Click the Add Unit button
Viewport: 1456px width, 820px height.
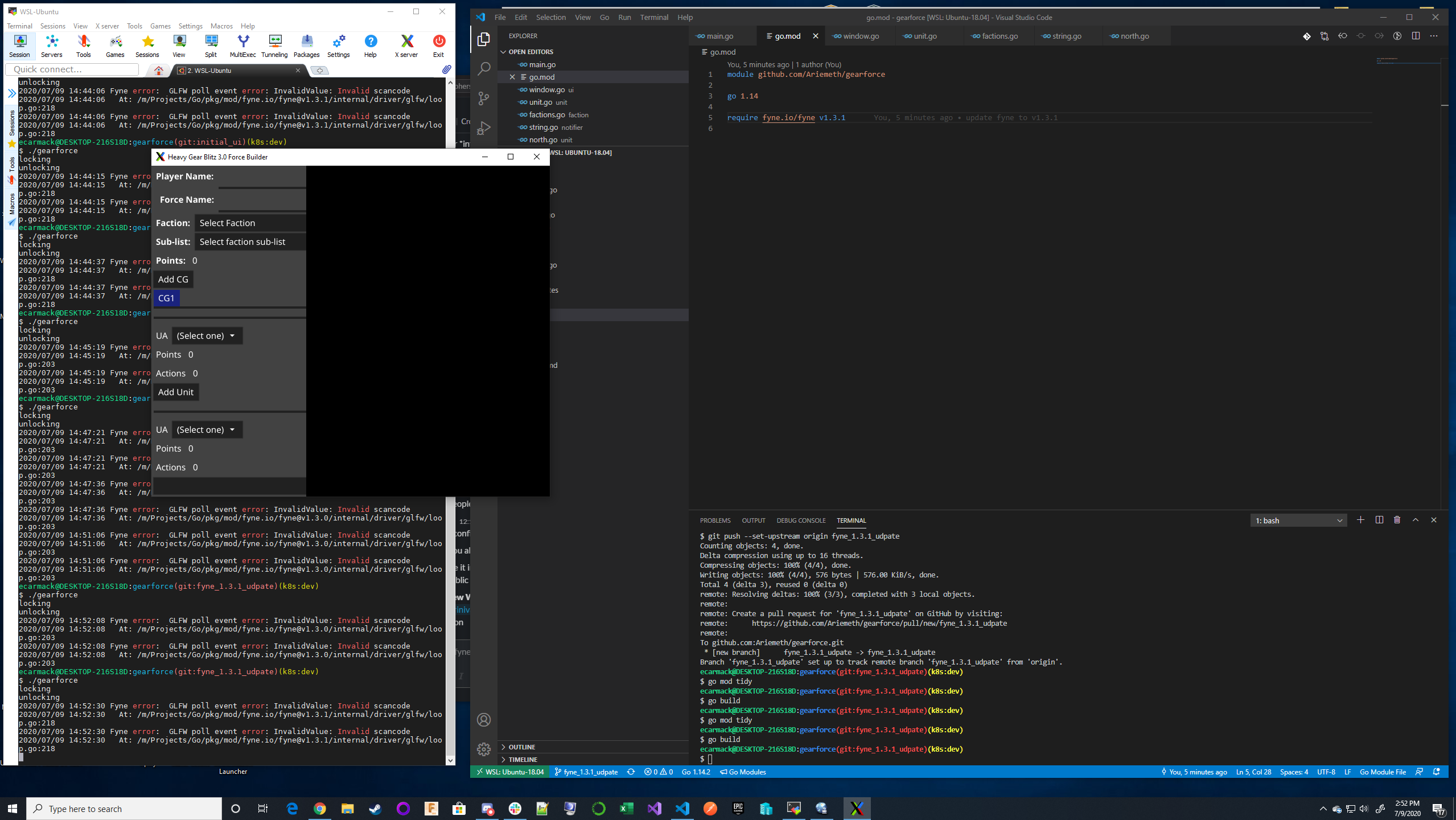pyautogui.click(x=176, y=392)
